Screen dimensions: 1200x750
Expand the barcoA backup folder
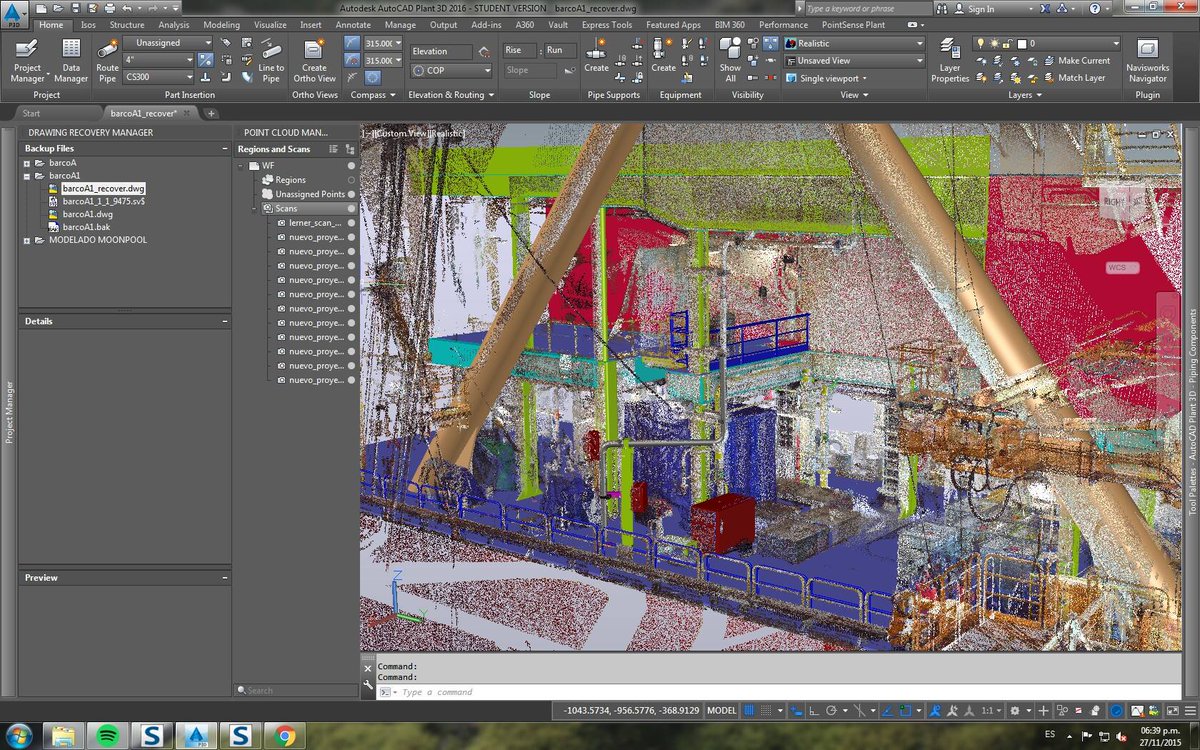(27, 162)
